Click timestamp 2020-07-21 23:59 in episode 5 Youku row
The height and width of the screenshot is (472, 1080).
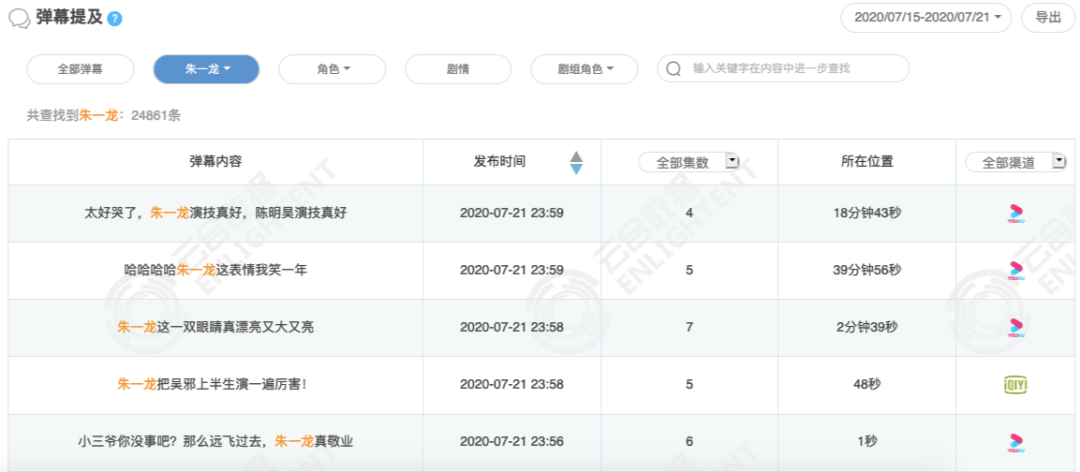pos(512,270)
